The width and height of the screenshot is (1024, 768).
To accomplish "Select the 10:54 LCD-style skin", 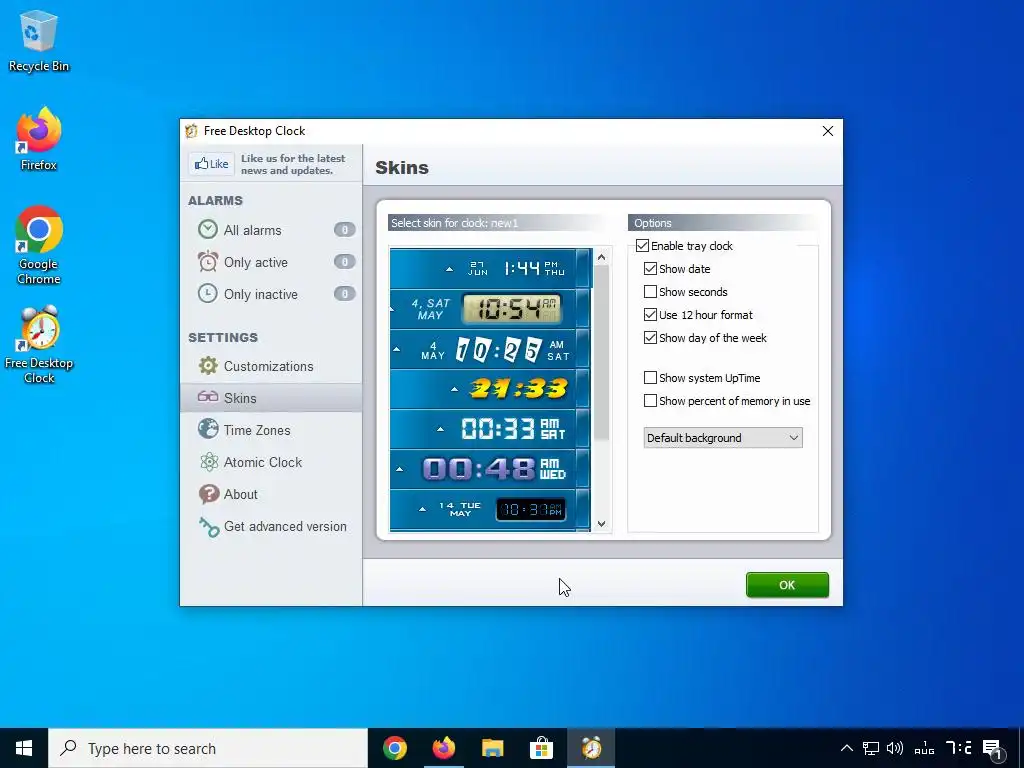I will (x=490, y=309).
